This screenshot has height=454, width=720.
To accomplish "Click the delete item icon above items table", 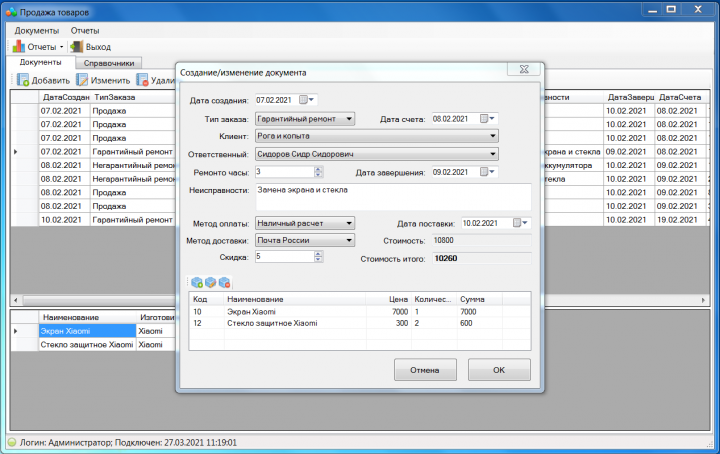I will click(x=225, y=282).
